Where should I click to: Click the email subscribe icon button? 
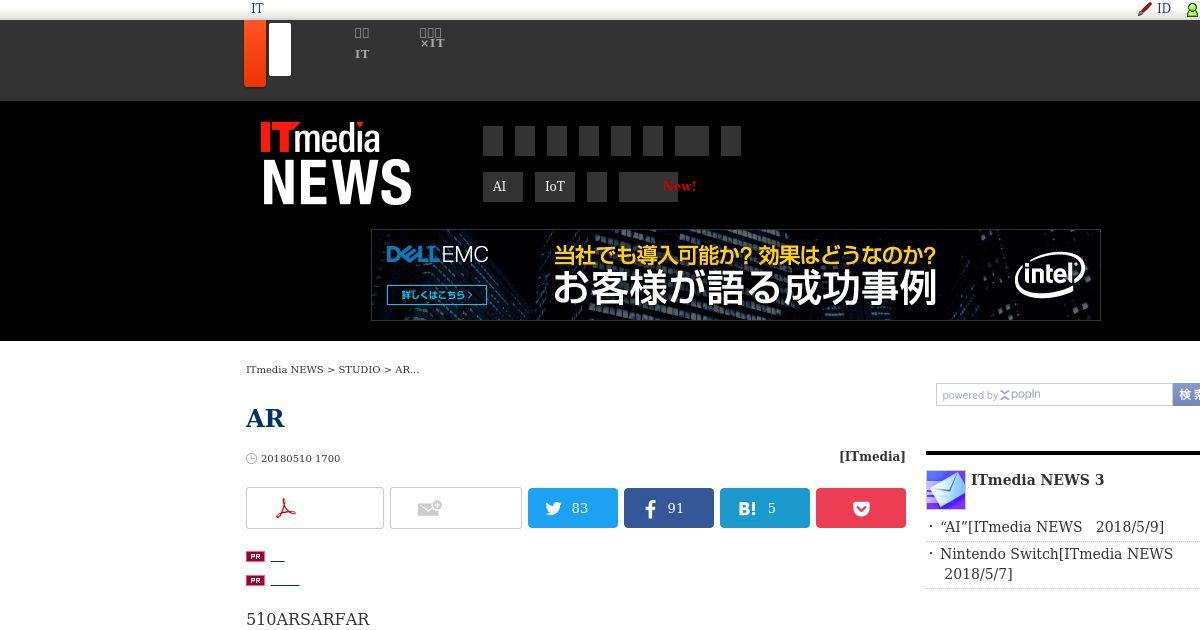(456, 508)
